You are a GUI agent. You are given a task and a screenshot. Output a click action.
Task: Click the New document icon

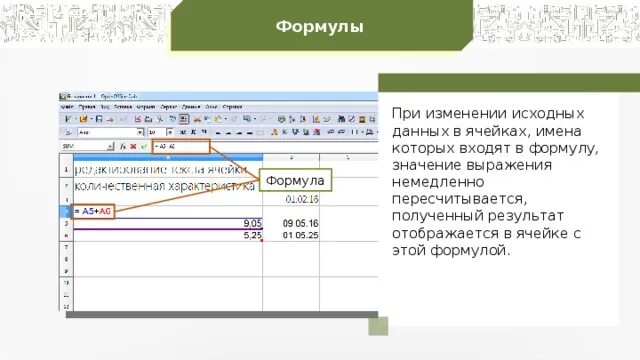69,119
